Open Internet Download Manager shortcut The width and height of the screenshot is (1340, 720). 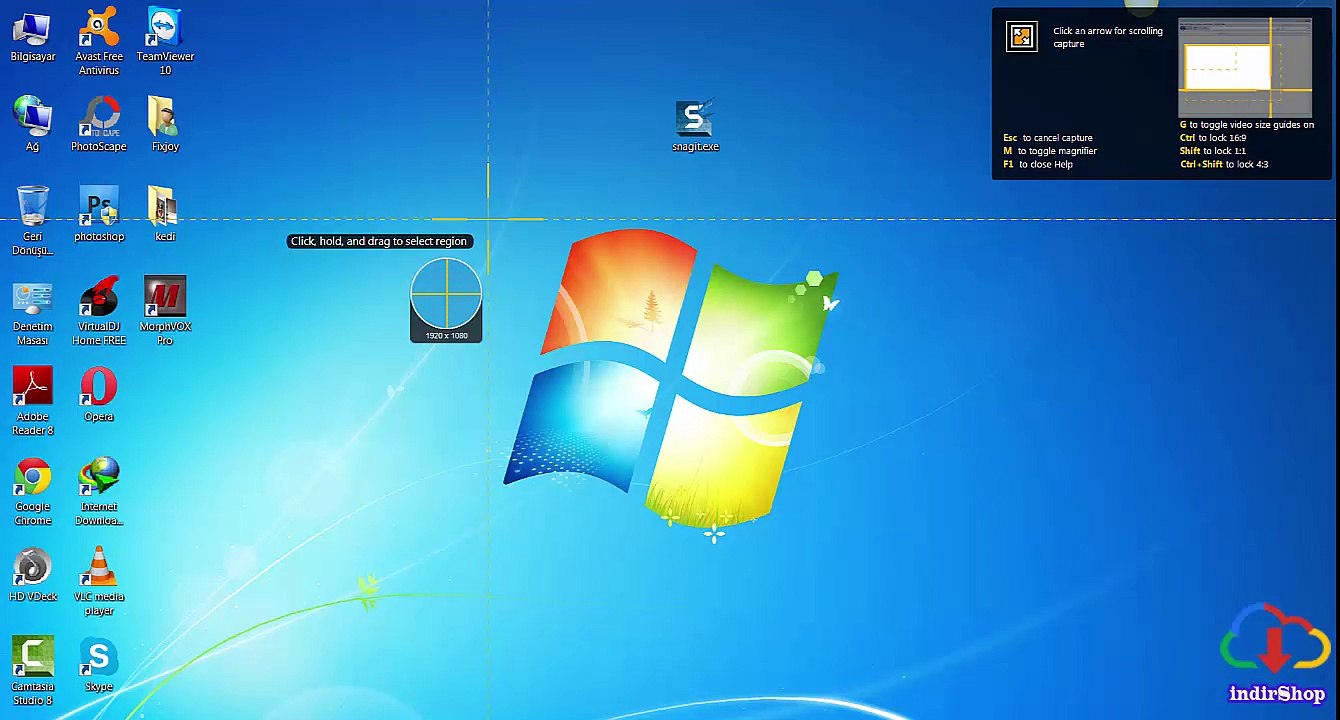point(99,492)
